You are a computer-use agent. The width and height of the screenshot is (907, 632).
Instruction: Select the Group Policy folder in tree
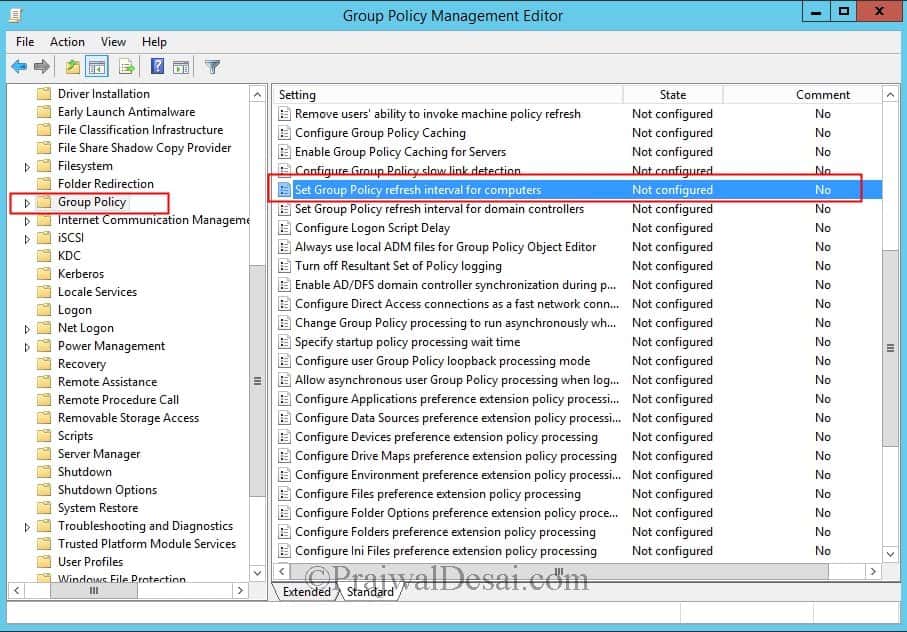91,202
